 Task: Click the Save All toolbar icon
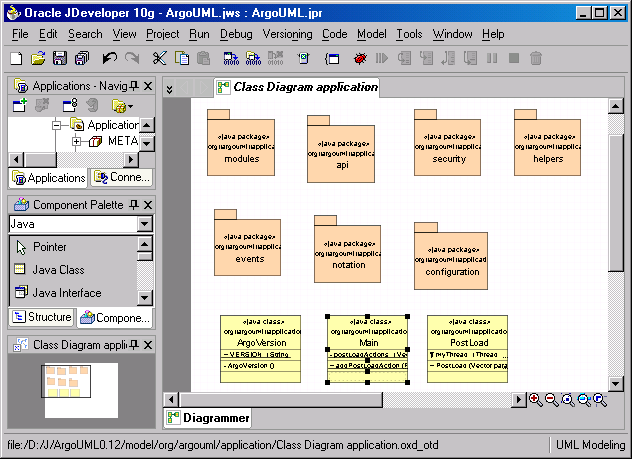(x=82, y=58)
